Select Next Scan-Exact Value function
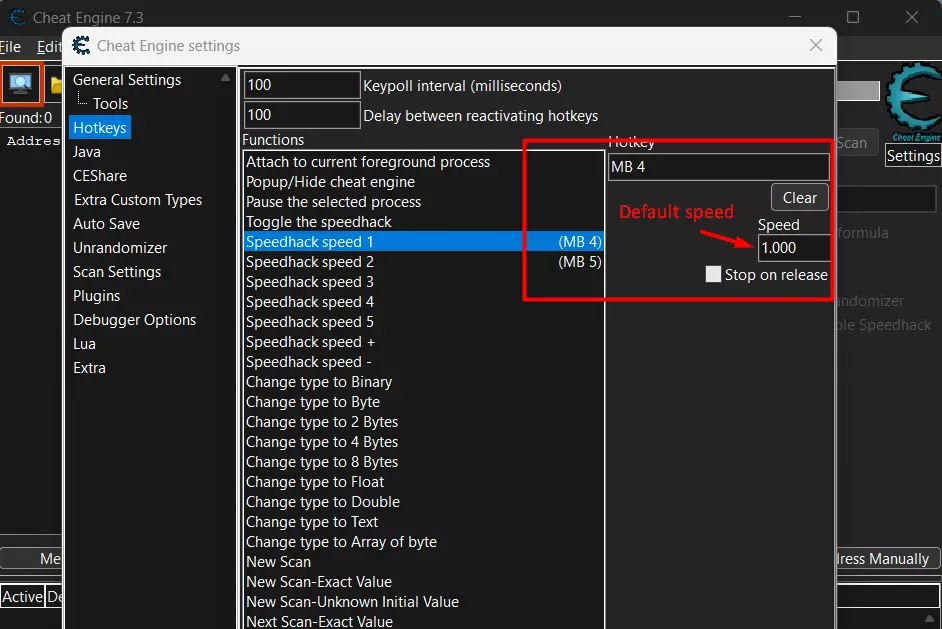The image size is (942, 629). 424,621
